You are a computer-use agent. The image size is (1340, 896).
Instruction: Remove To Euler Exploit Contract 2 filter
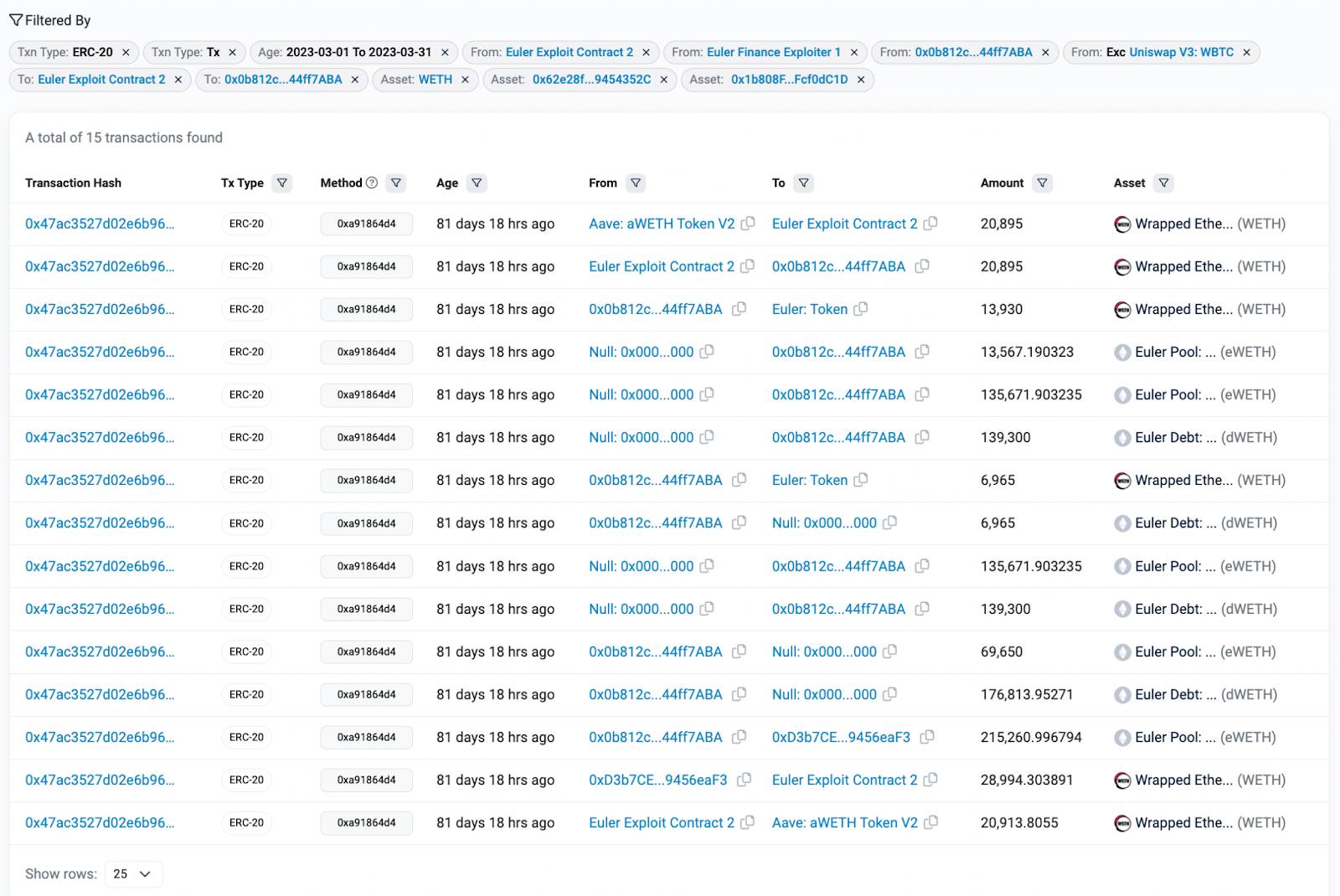pos(178,80)
